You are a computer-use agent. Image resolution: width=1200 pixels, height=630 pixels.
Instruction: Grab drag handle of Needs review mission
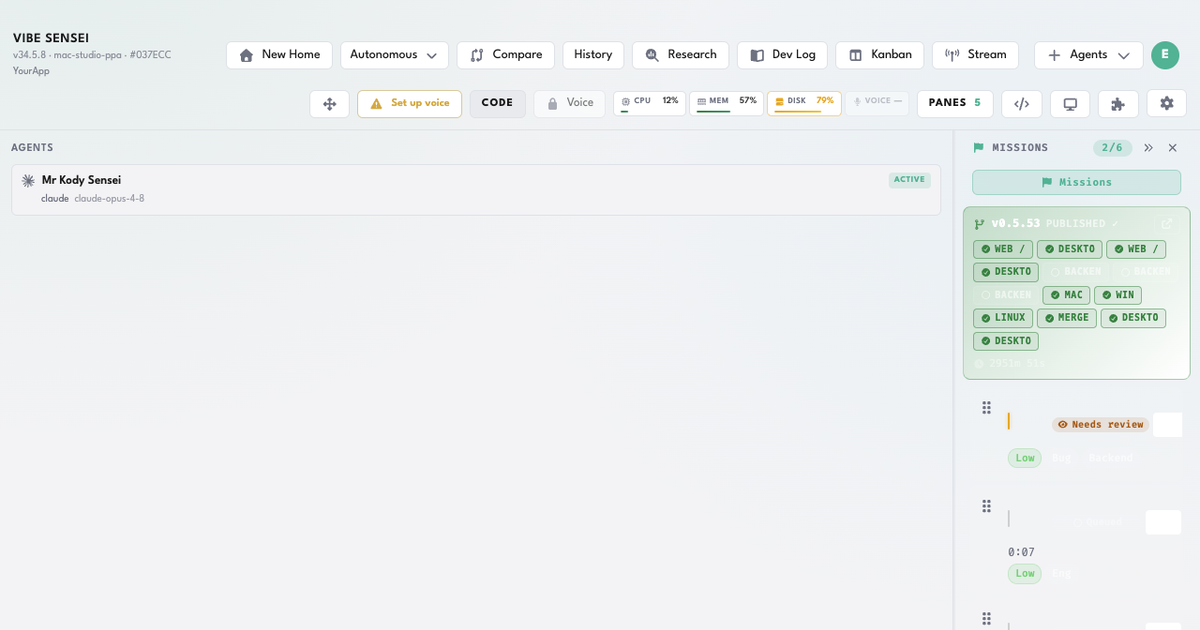987,408
